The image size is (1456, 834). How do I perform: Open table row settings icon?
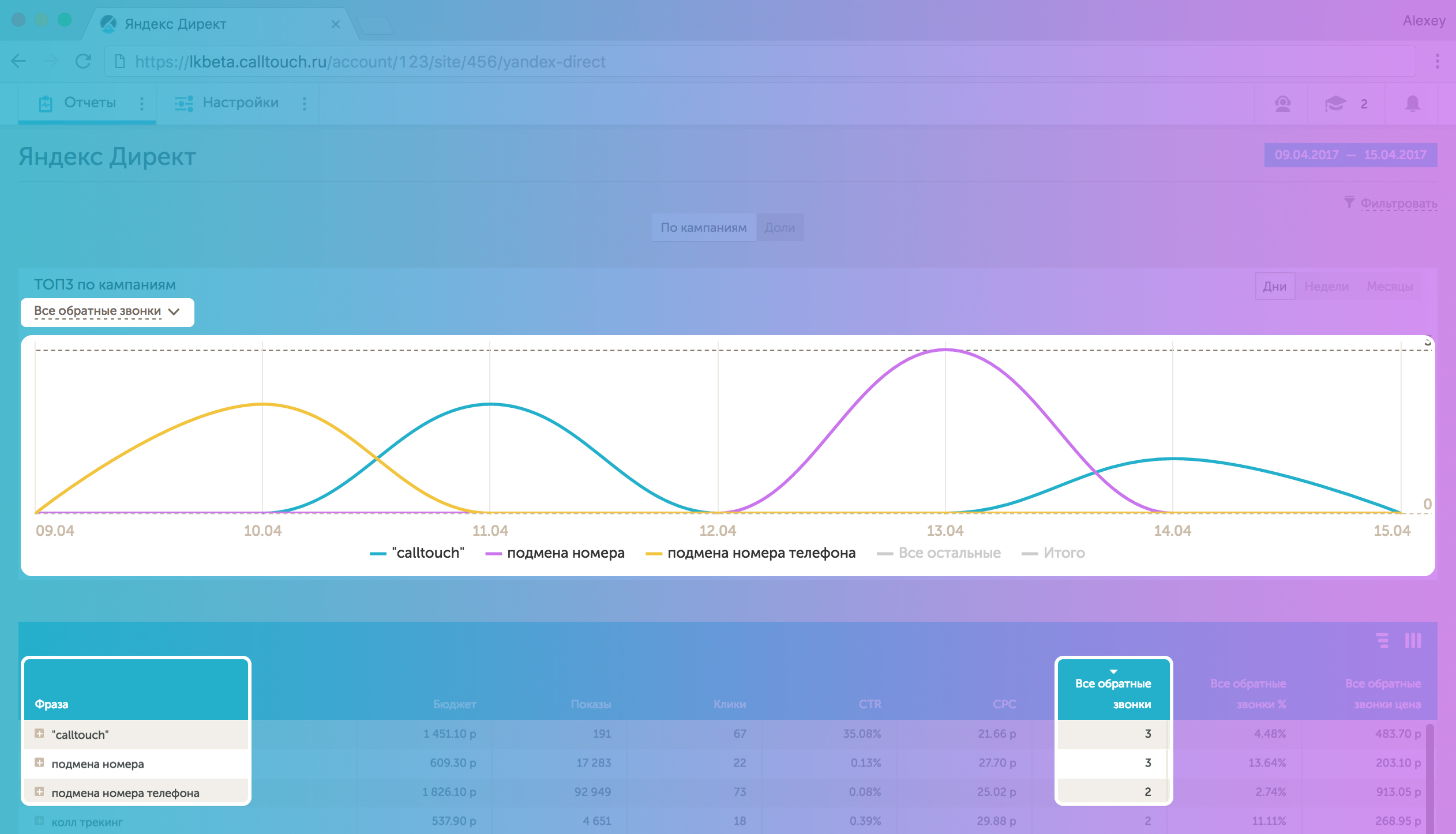click(1382, 641)
